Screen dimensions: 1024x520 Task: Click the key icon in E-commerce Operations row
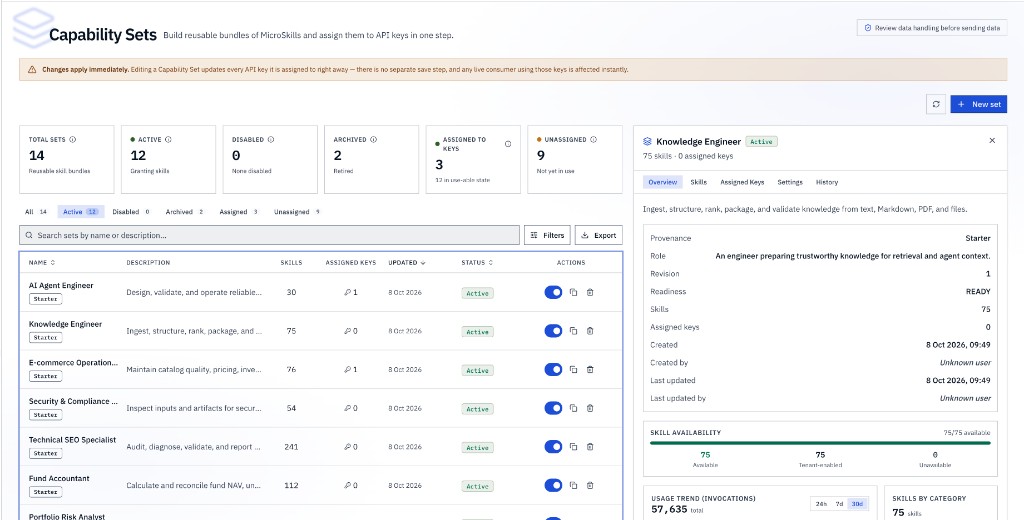pyautogui.click(x=347, y=370)
